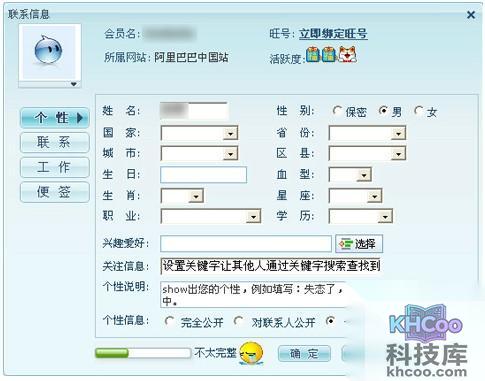Click the 阿里巴巴中国站 site text

coord(191,57)
